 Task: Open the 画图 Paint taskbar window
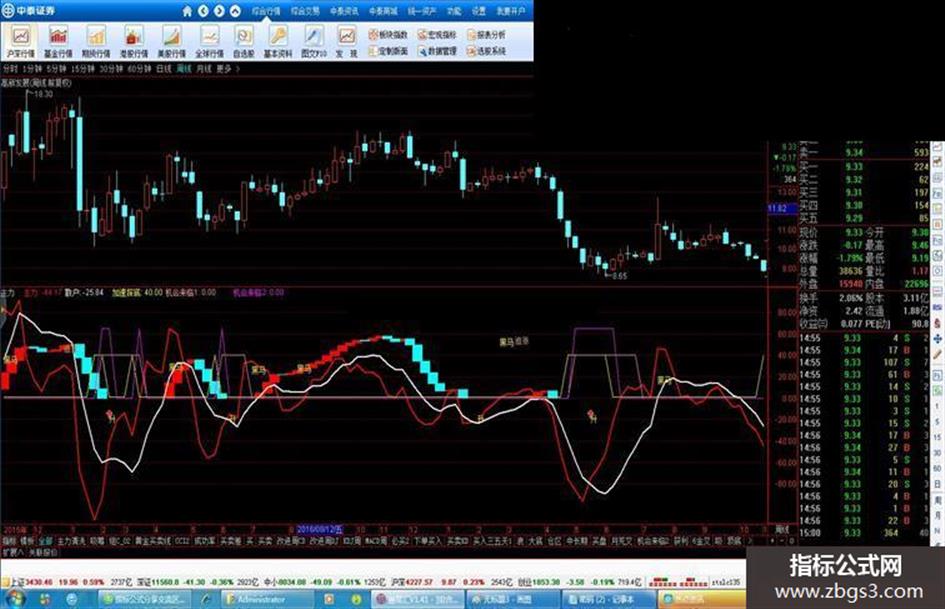513,599
